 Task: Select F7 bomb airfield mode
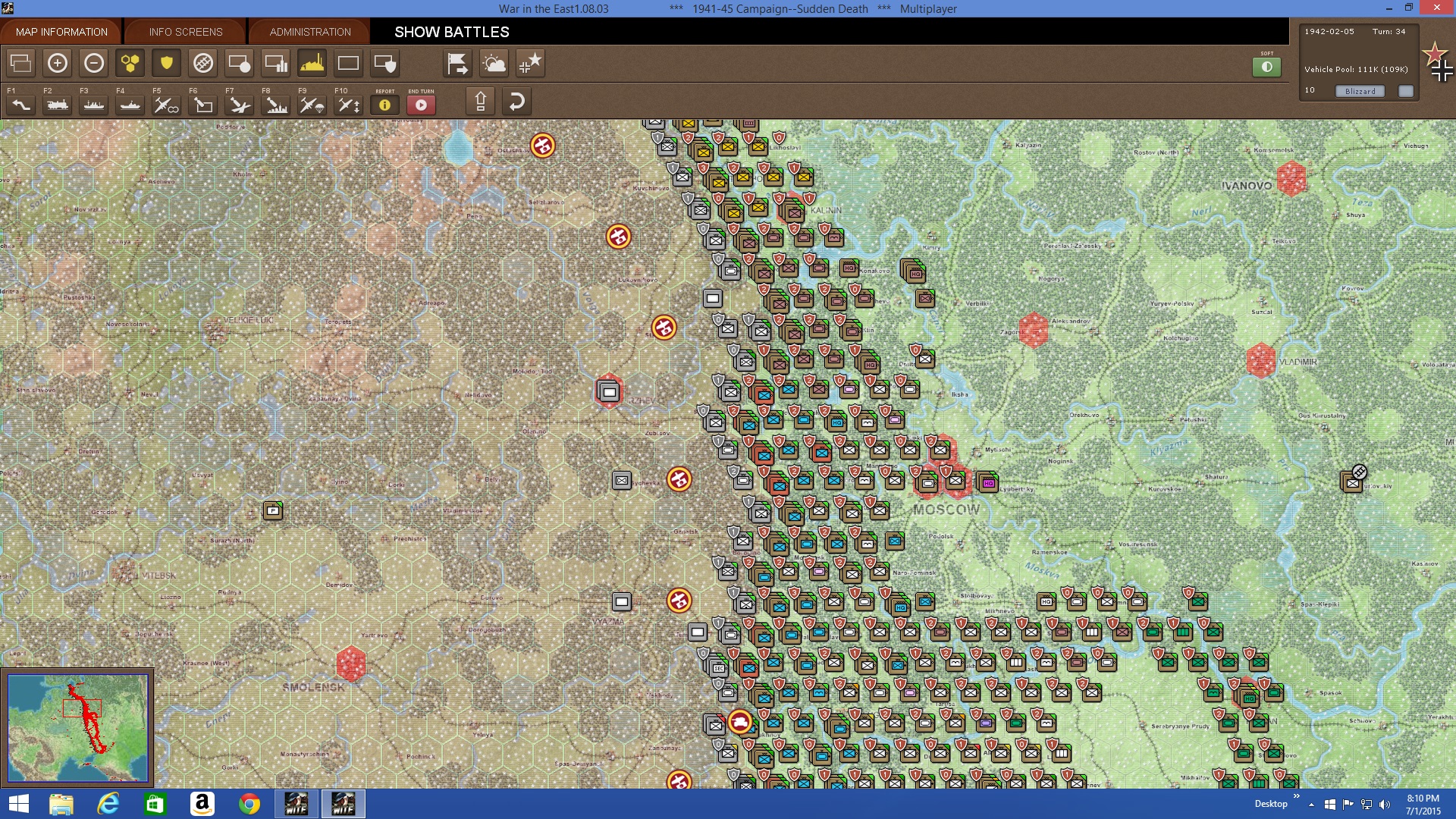pos(240,105)
